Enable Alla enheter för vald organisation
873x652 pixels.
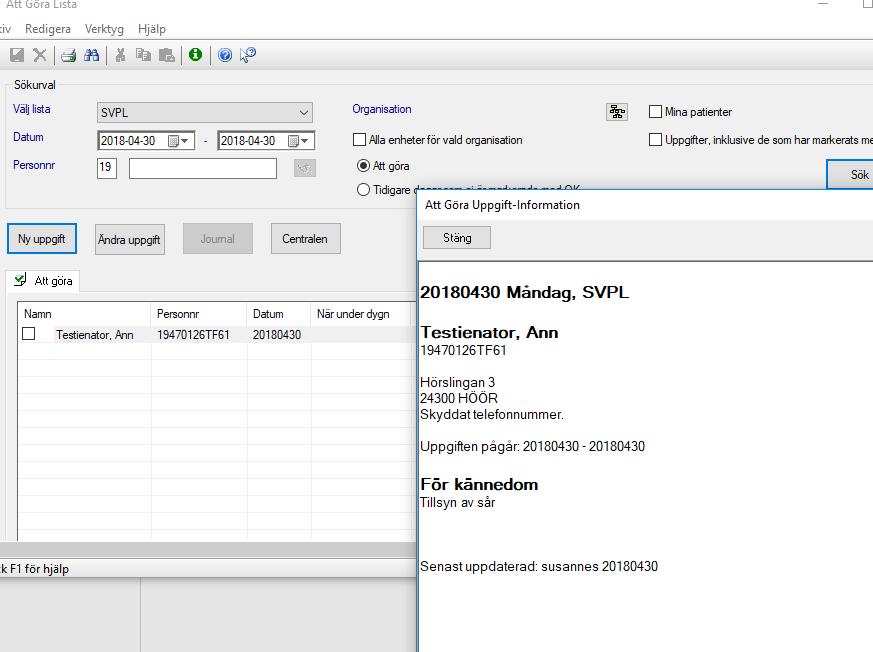(x=360, y=139)
